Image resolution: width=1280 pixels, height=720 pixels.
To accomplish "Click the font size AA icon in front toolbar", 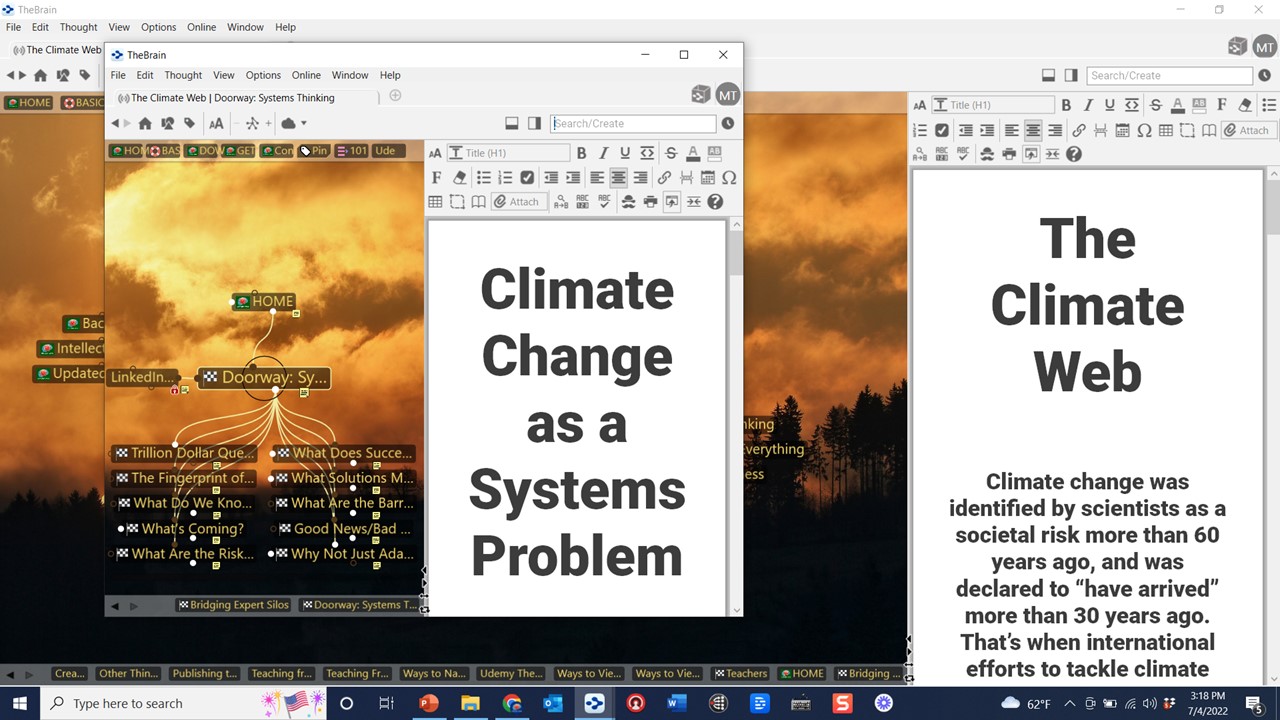I will (x=216, y=124).
